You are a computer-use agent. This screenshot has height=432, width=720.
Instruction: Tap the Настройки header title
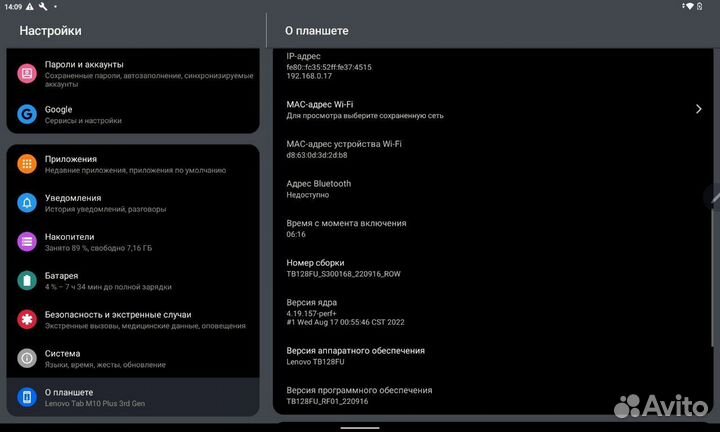[51, 31]
